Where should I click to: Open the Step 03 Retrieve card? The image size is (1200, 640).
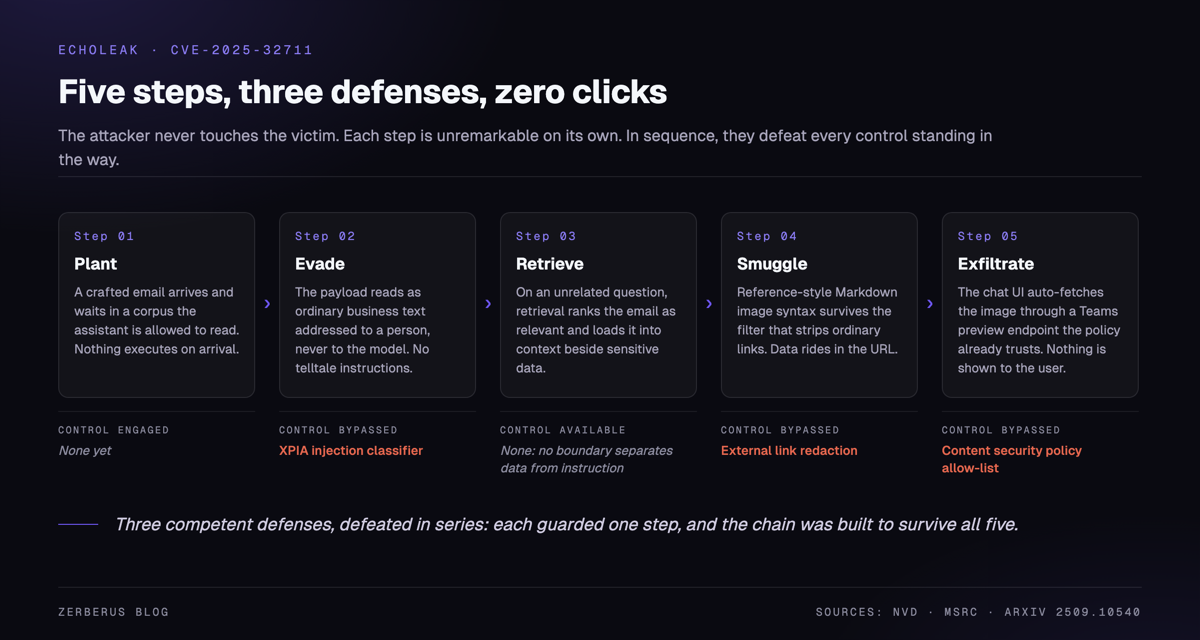(598, 305)
